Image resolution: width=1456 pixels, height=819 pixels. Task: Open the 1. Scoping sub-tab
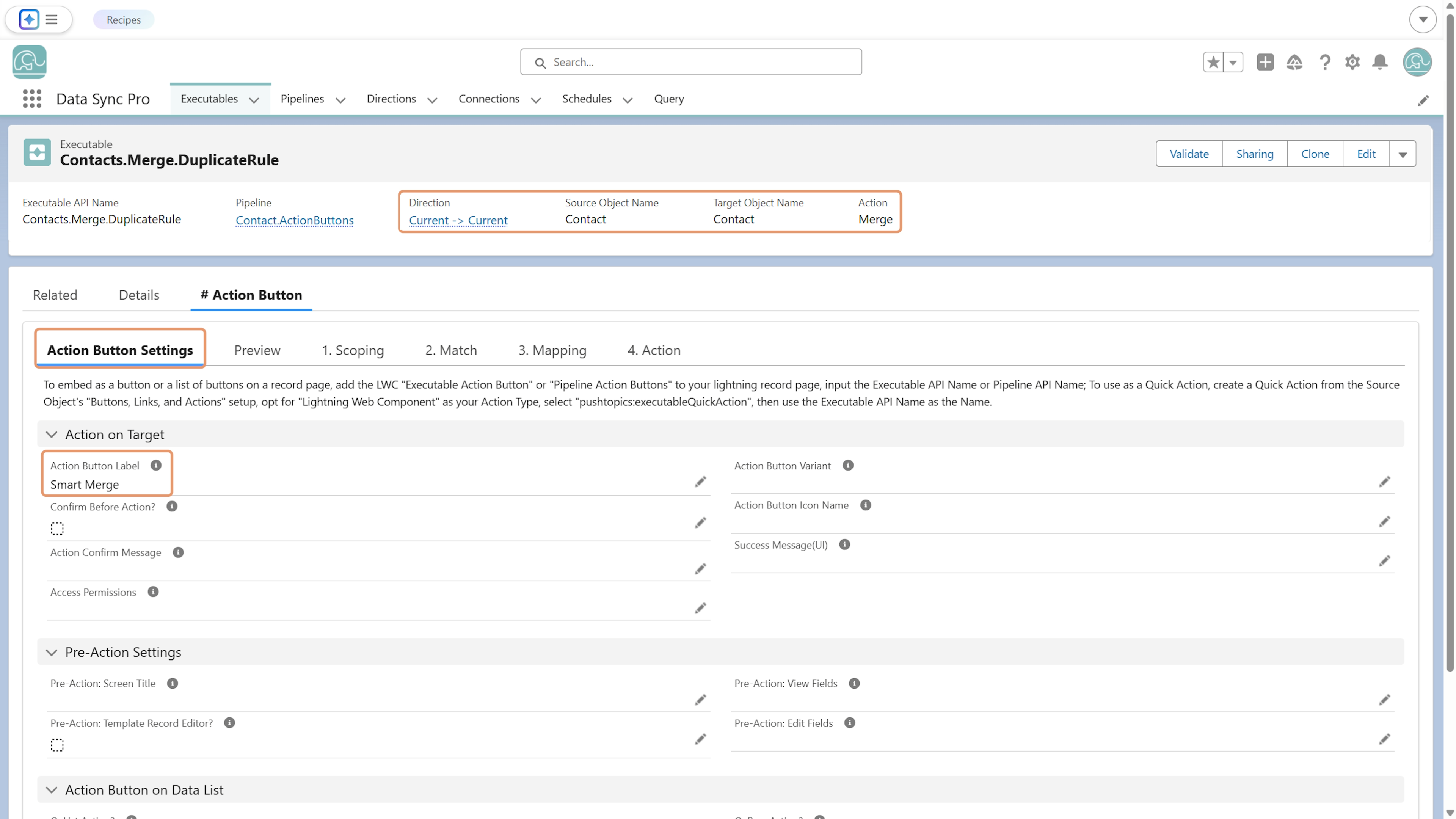point(353,350)
